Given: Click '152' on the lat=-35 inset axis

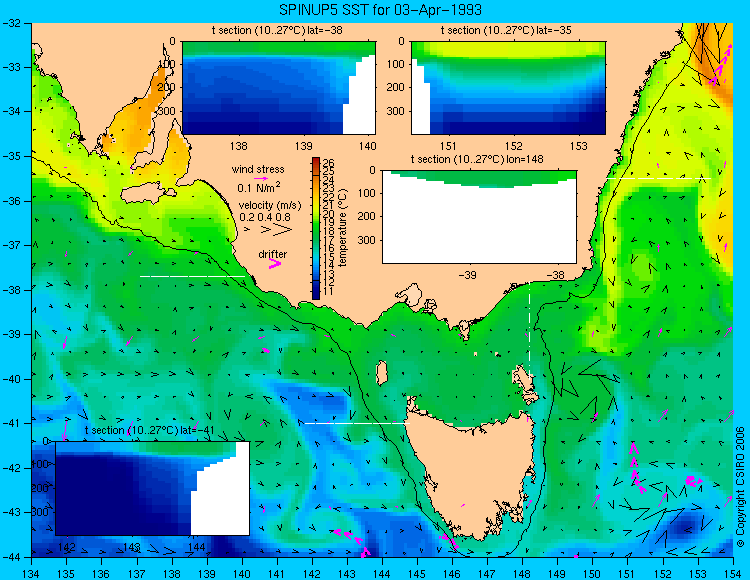Looking at the screenshot, I should [x=514, y=146].
